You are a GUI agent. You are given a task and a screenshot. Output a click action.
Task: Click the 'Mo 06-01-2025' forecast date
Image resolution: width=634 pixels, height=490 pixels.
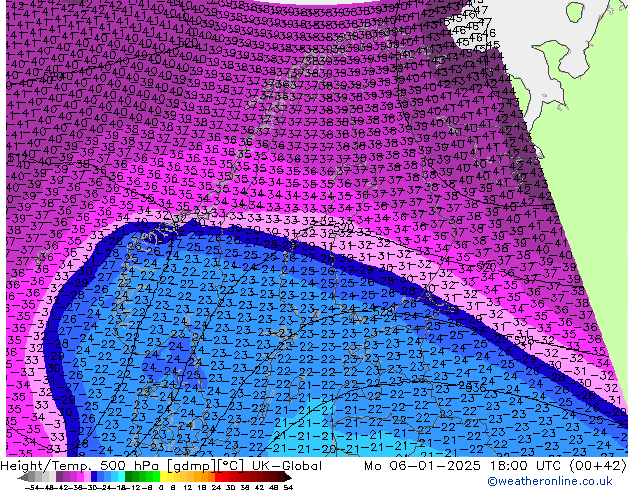coord(423,466)
